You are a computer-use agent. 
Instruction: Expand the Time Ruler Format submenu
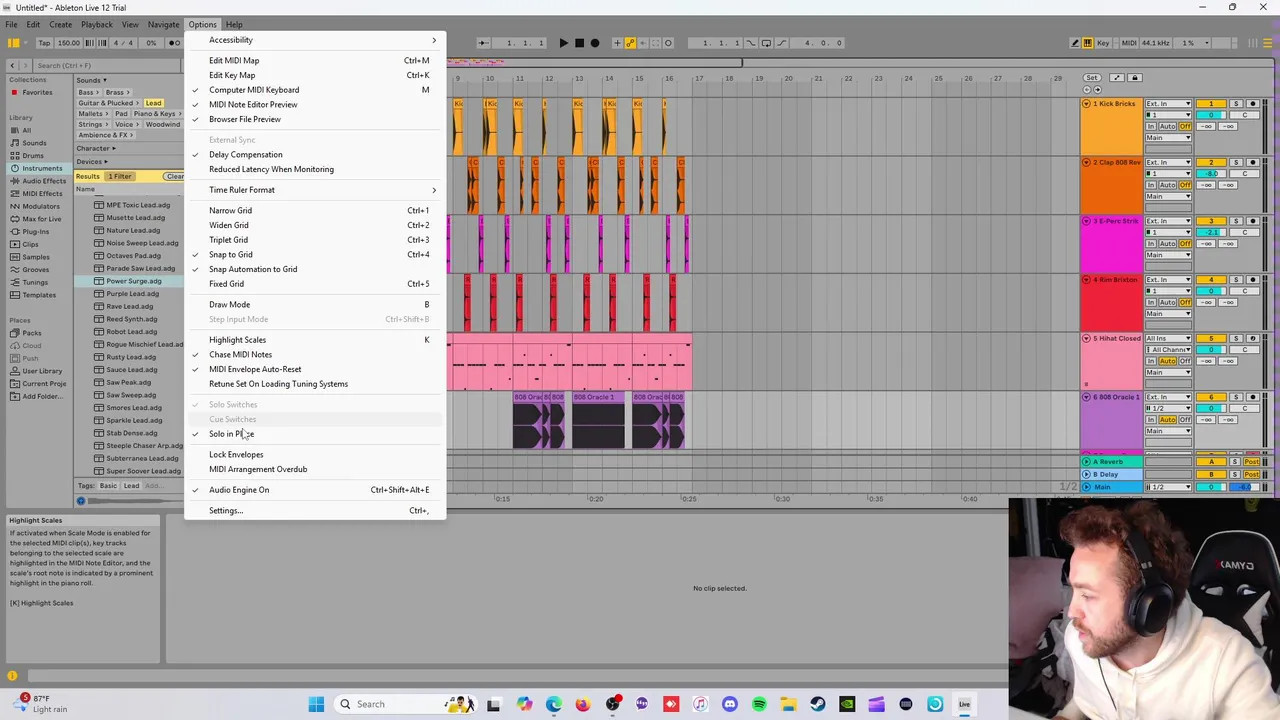click(315, 190)
